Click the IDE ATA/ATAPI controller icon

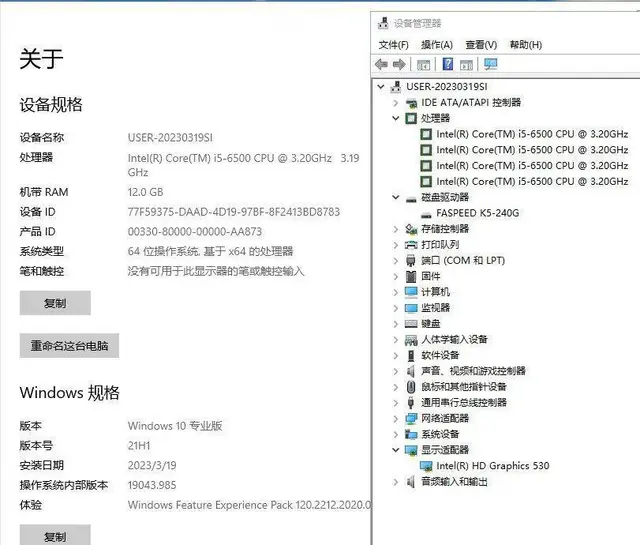pyautogui.click(x=411, y=103)
